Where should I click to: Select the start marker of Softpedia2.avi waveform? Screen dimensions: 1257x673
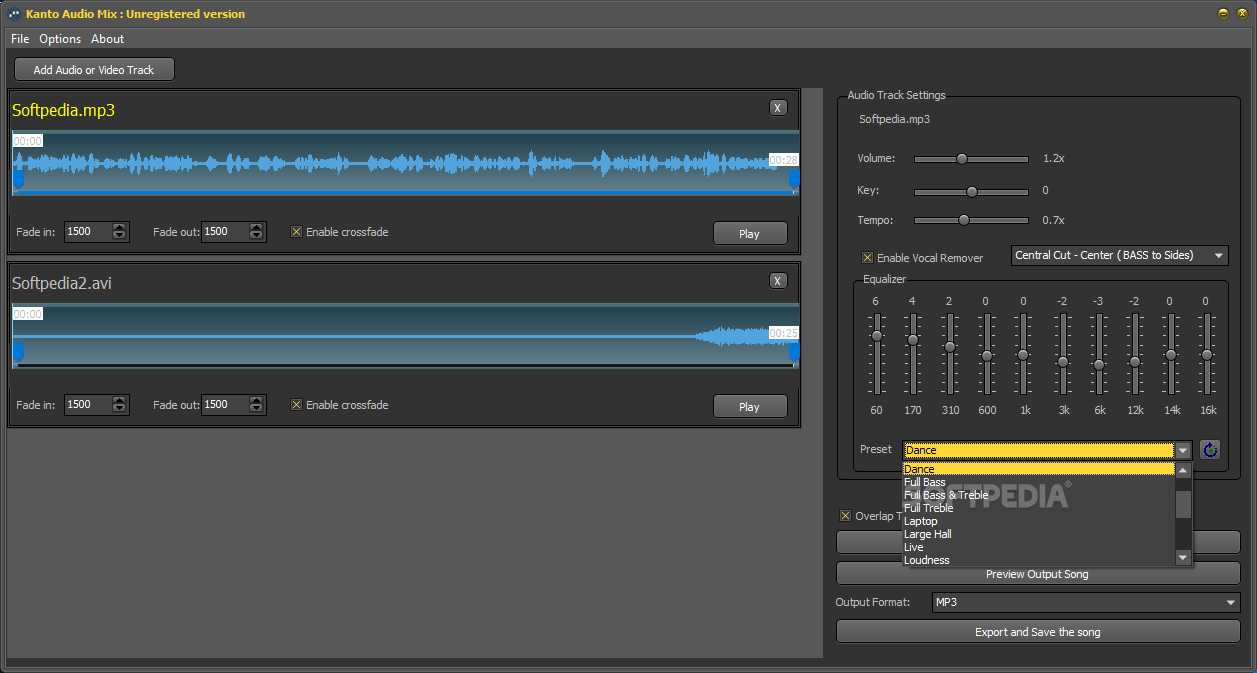coord(17,352)
